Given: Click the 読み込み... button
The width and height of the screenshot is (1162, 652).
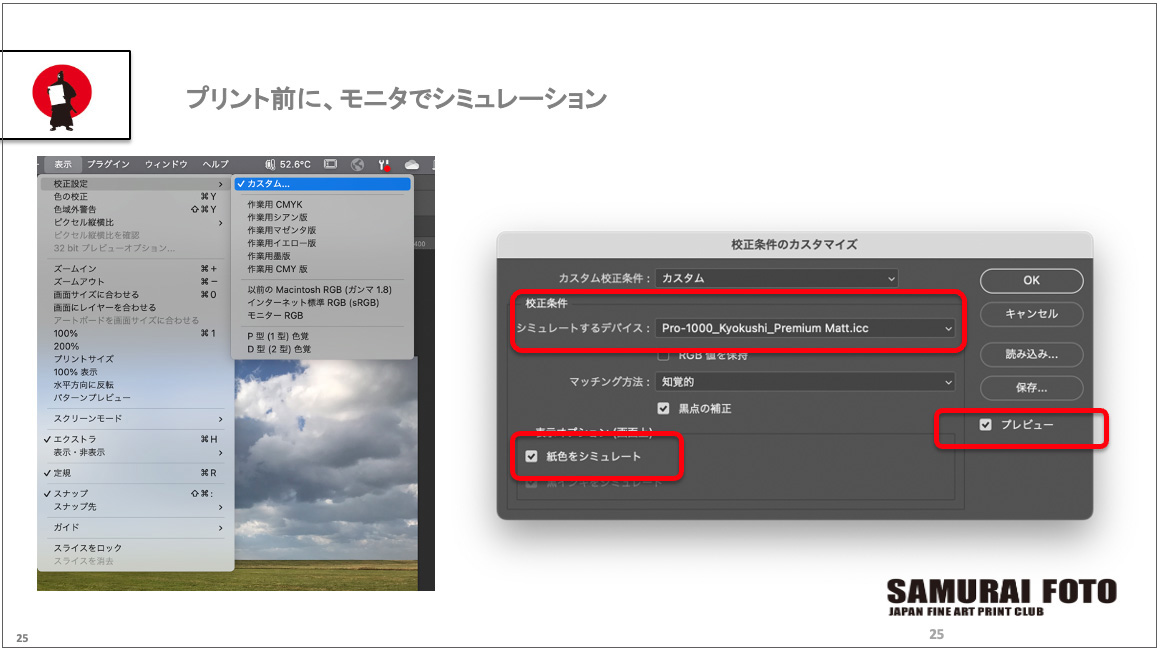Looking at the screenshot, I should coord(1031,354).
